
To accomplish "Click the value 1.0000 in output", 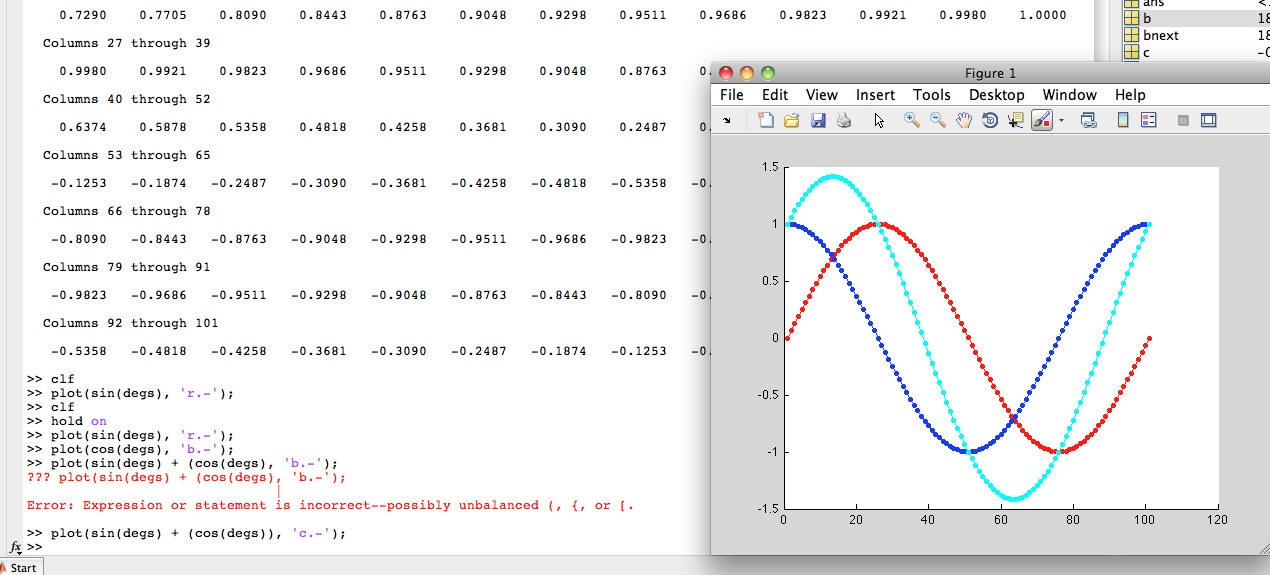I will tap(1043, 15).
